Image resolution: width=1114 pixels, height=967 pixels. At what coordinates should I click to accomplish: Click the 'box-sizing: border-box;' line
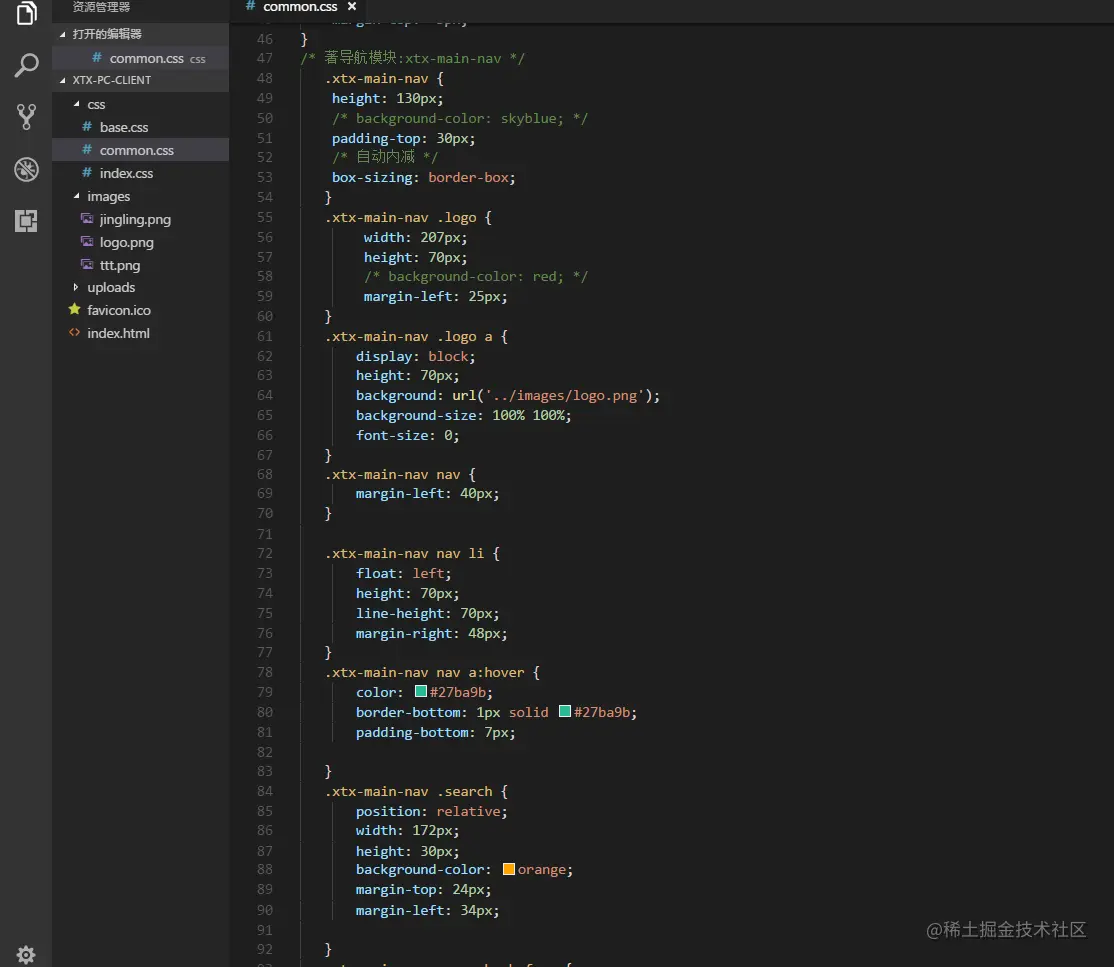(x=423, y=178)
